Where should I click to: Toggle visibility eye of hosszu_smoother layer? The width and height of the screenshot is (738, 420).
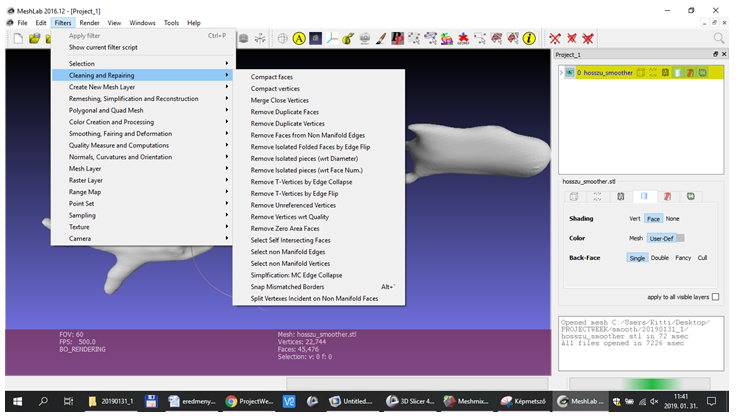pos(569,73)
